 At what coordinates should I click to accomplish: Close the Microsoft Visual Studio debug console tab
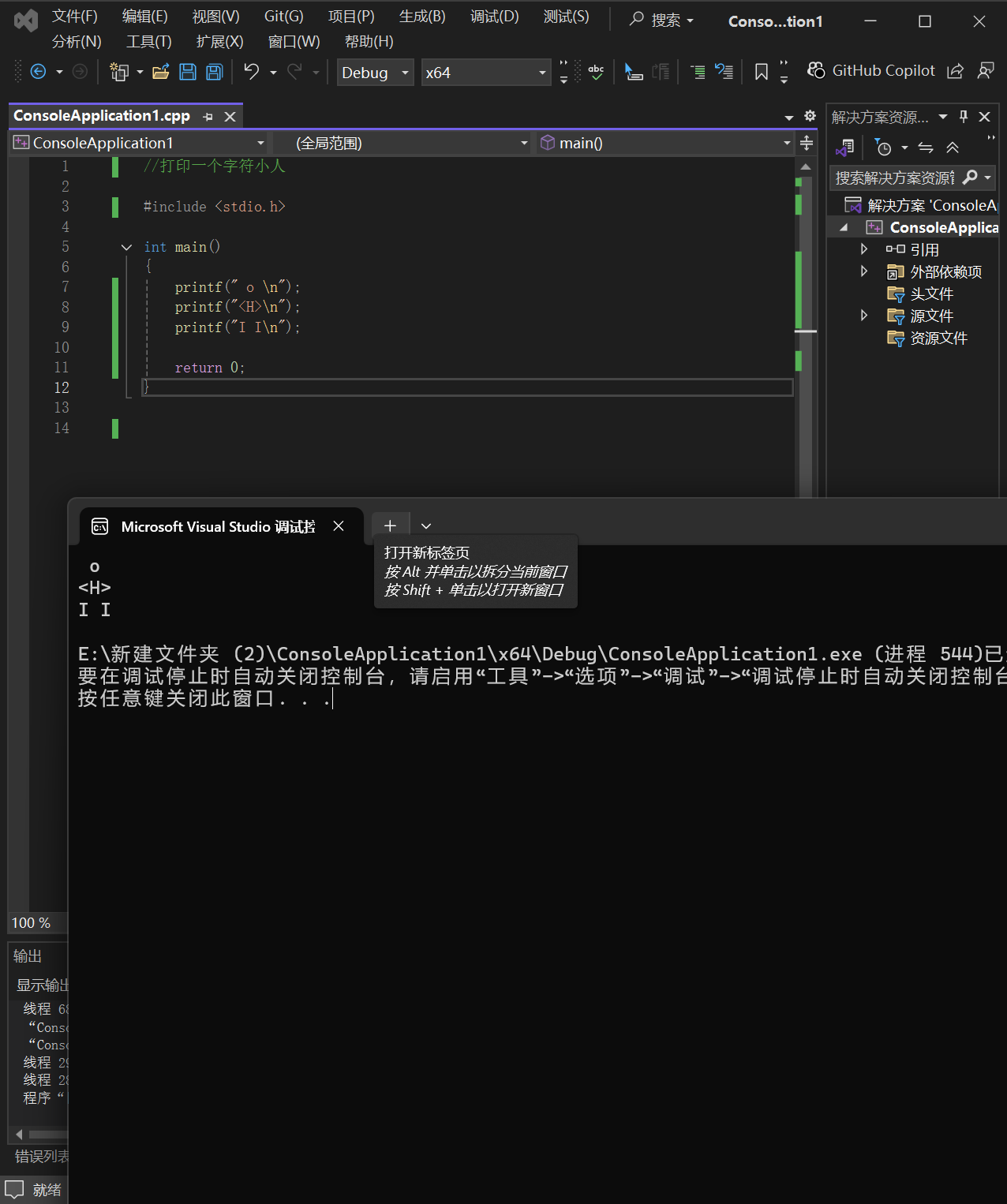tap(339, 525)
